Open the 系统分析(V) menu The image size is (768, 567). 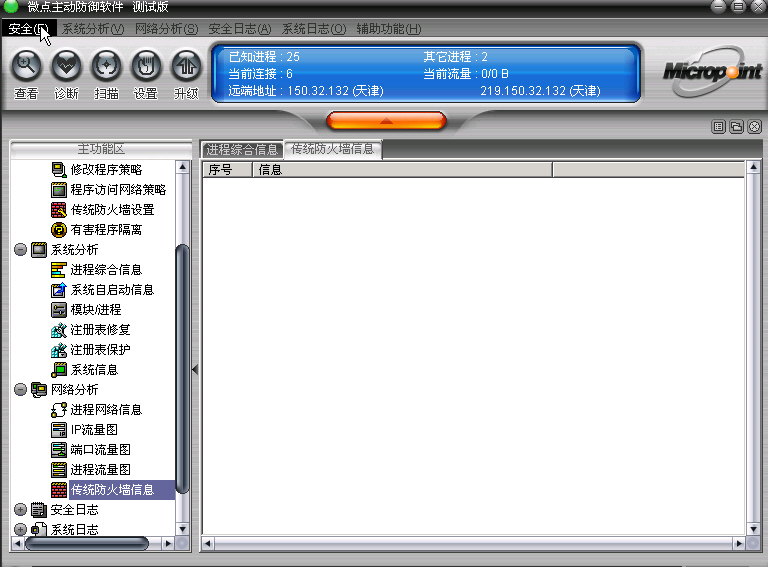[93, 29]
